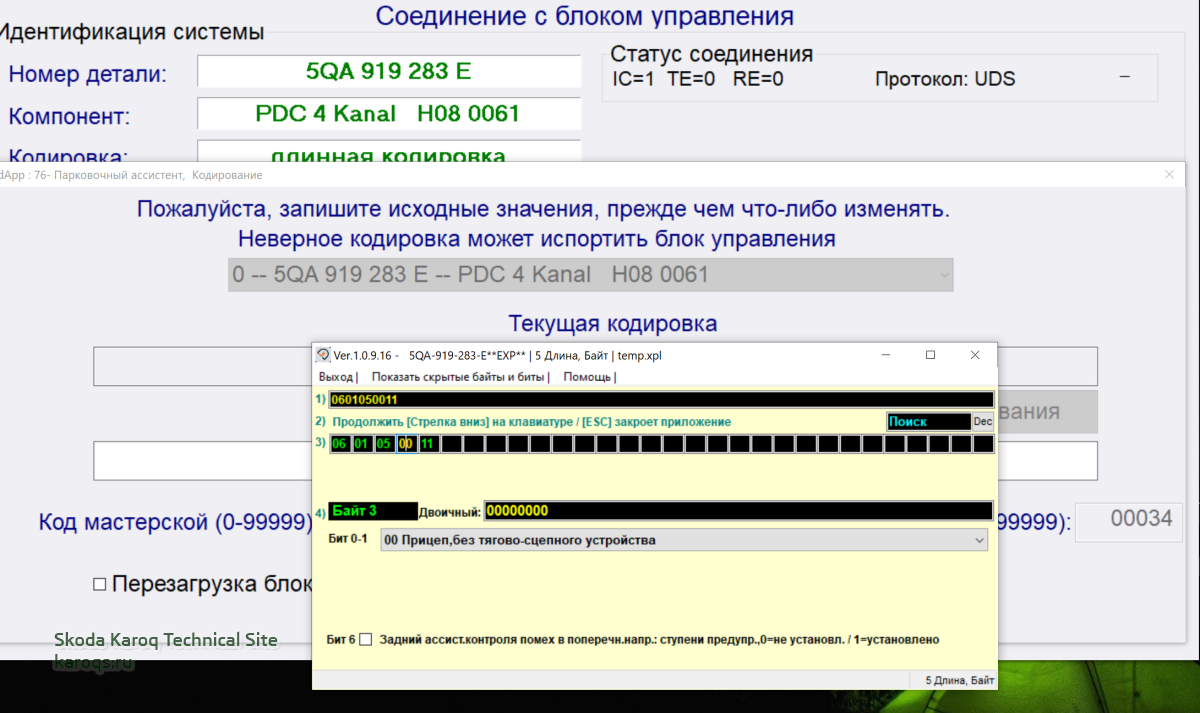Close the long coding helper window
Image resolution: width=1200 pixels, height=713 pixels.
click(x=975, y=355)
